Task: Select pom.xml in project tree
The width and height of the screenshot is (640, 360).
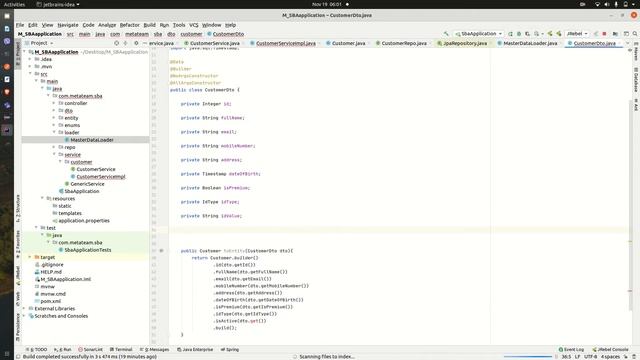Action: (51, 301)
